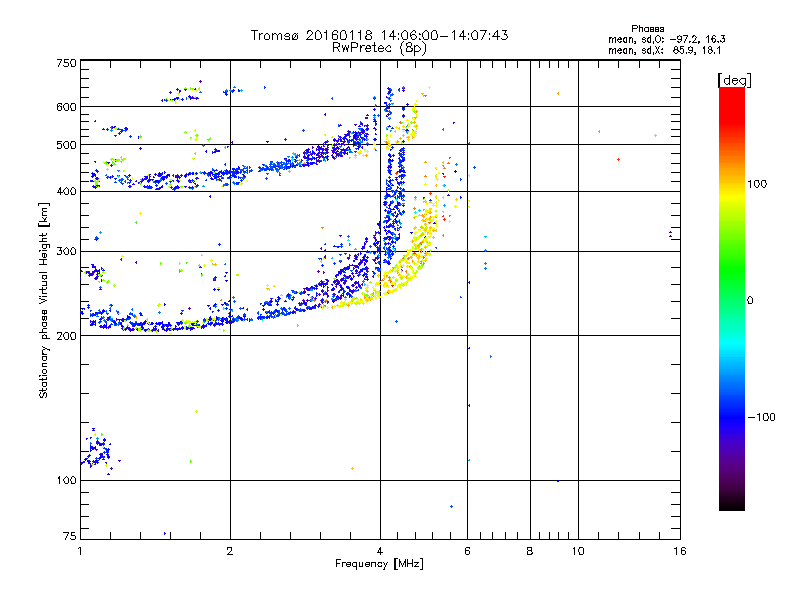This screenshot has height=600, width=800.
Task: Click the colorbar tick label "-100"
Action: 761,417
